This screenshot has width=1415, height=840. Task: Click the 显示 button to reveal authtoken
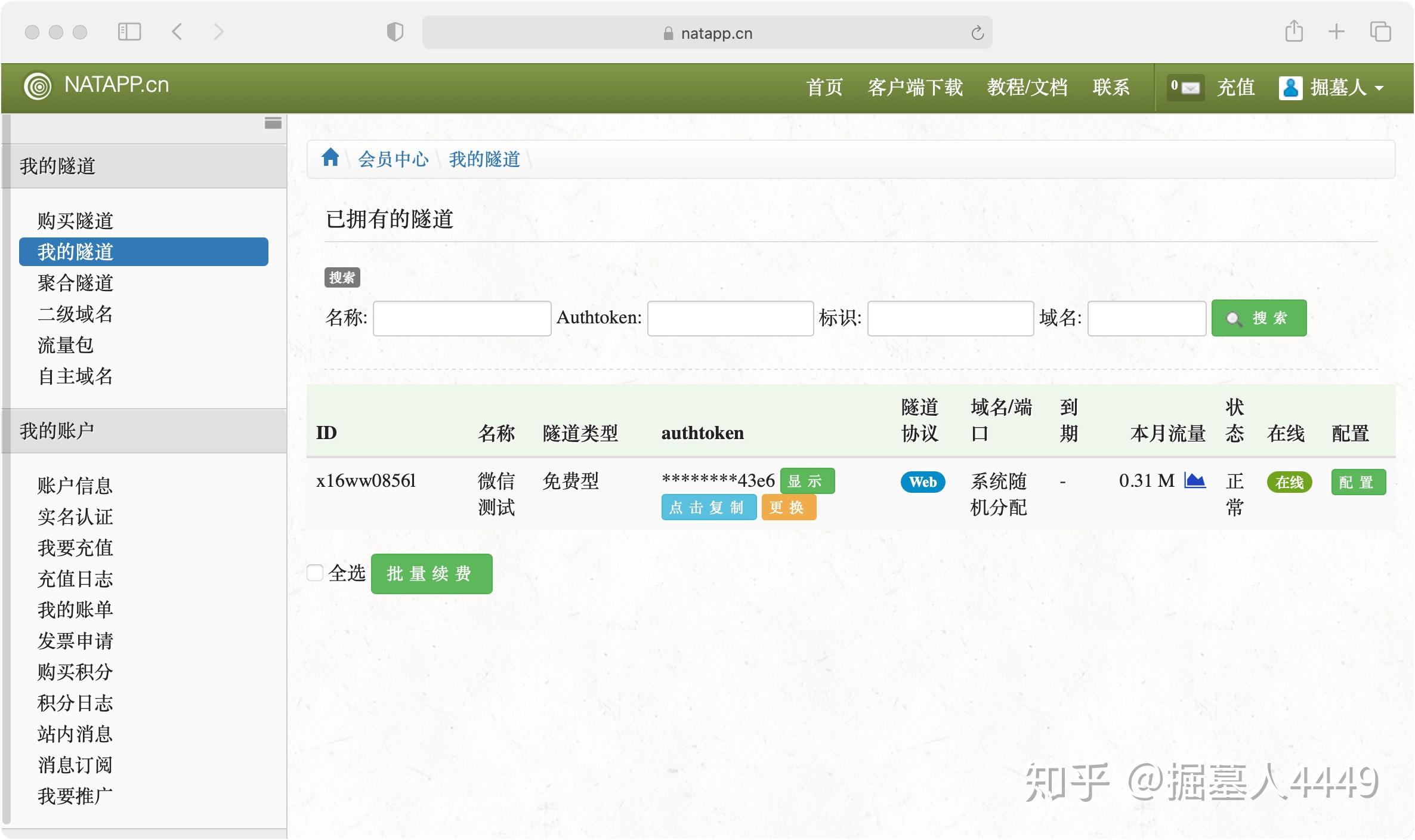[807, 481]
